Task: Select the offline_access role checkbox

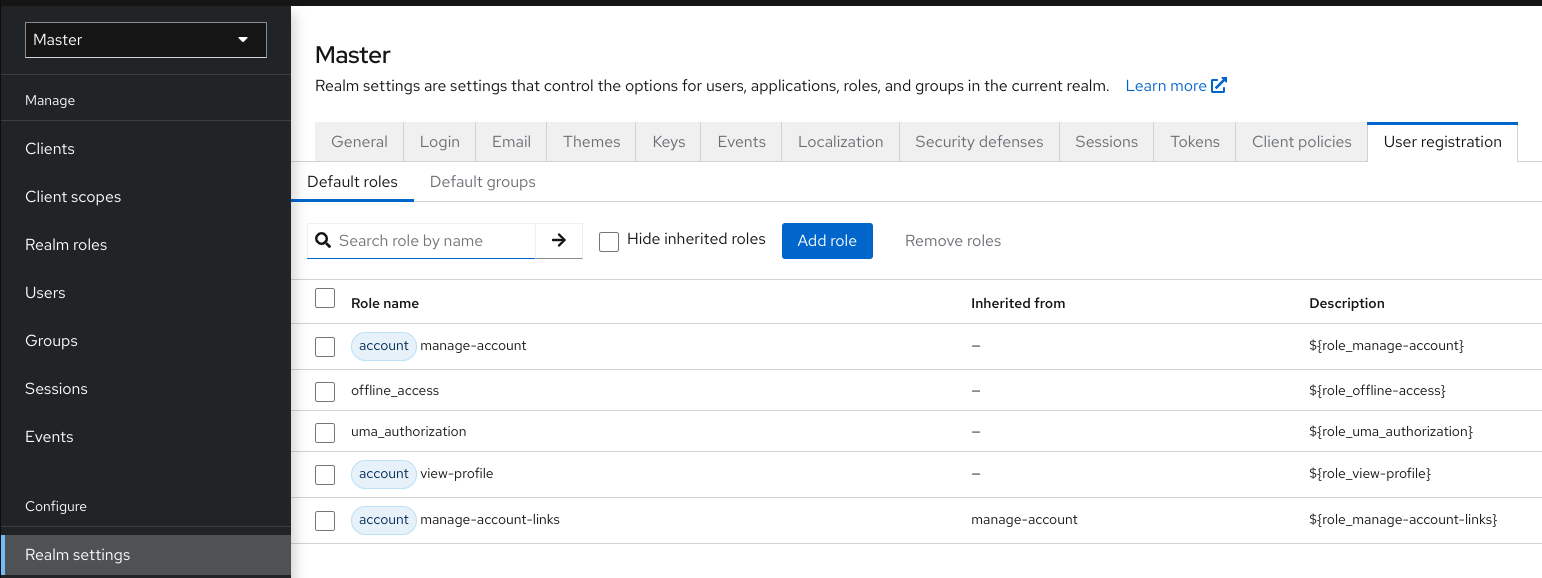Action: pyautogui.click(x=325, y=391)
